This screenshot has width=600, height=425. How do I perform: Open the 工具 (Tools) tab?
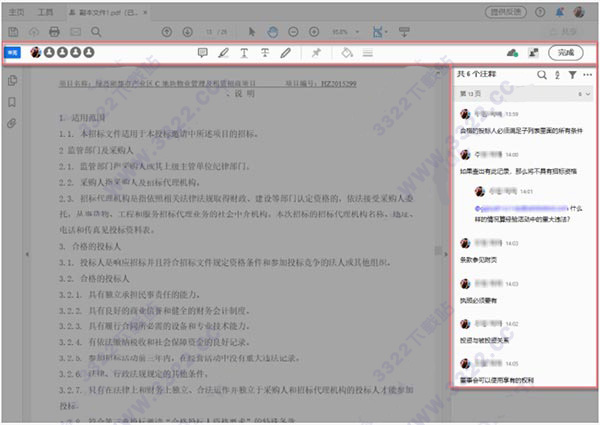[45, 13]
